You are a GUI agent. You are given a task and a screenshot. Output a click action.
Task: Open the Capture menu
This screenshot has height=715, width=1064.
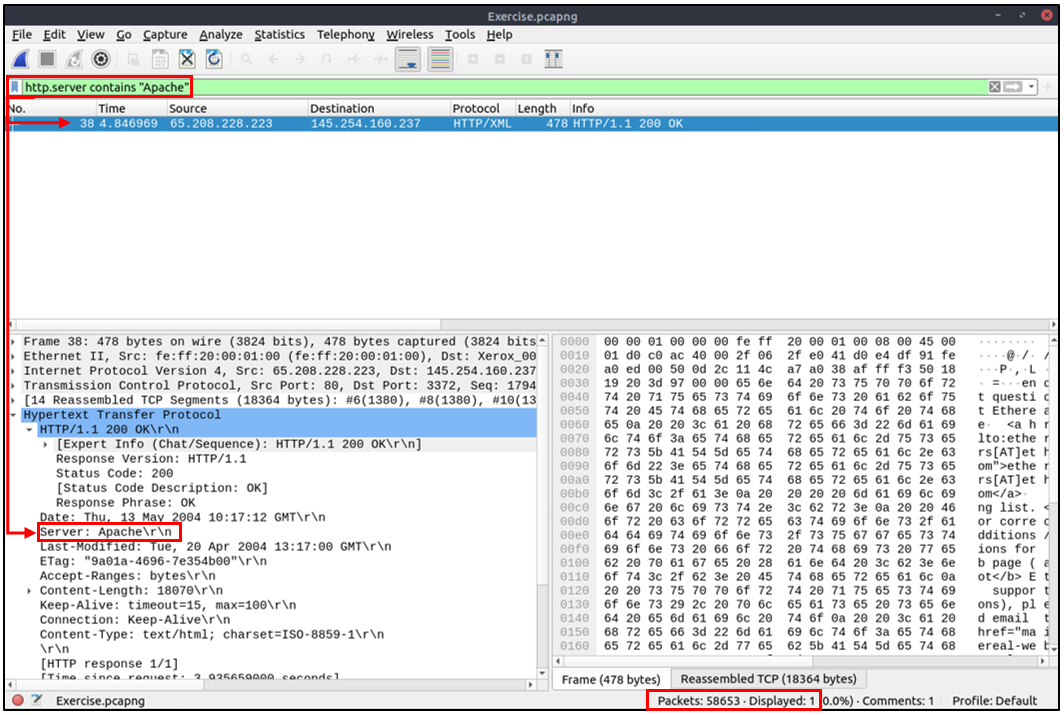[165, 35]
